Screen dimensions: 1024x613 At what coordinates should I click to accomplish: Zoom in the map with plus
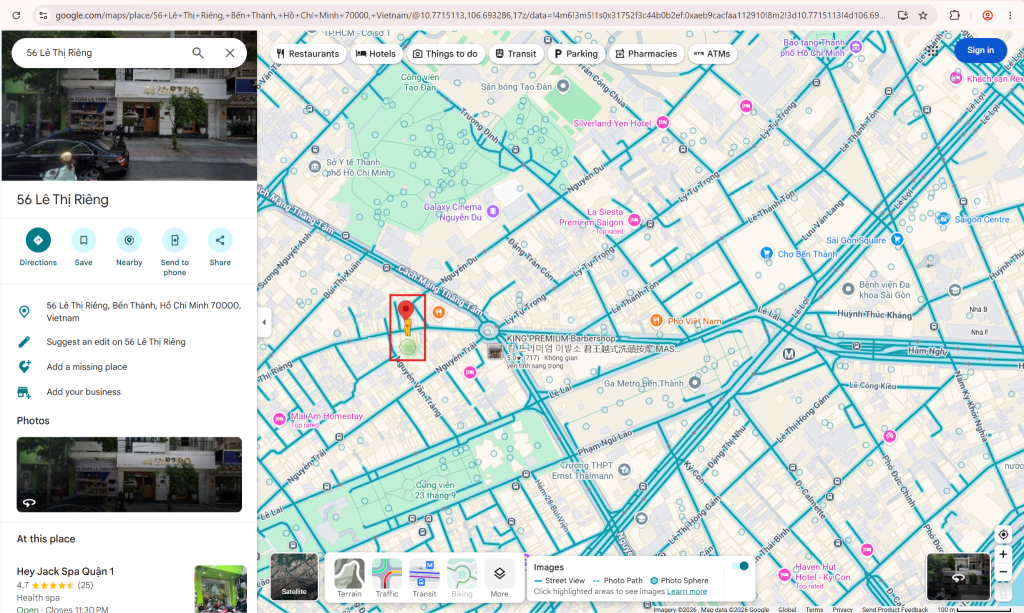pyautogui.click(x=1003, y=554)
